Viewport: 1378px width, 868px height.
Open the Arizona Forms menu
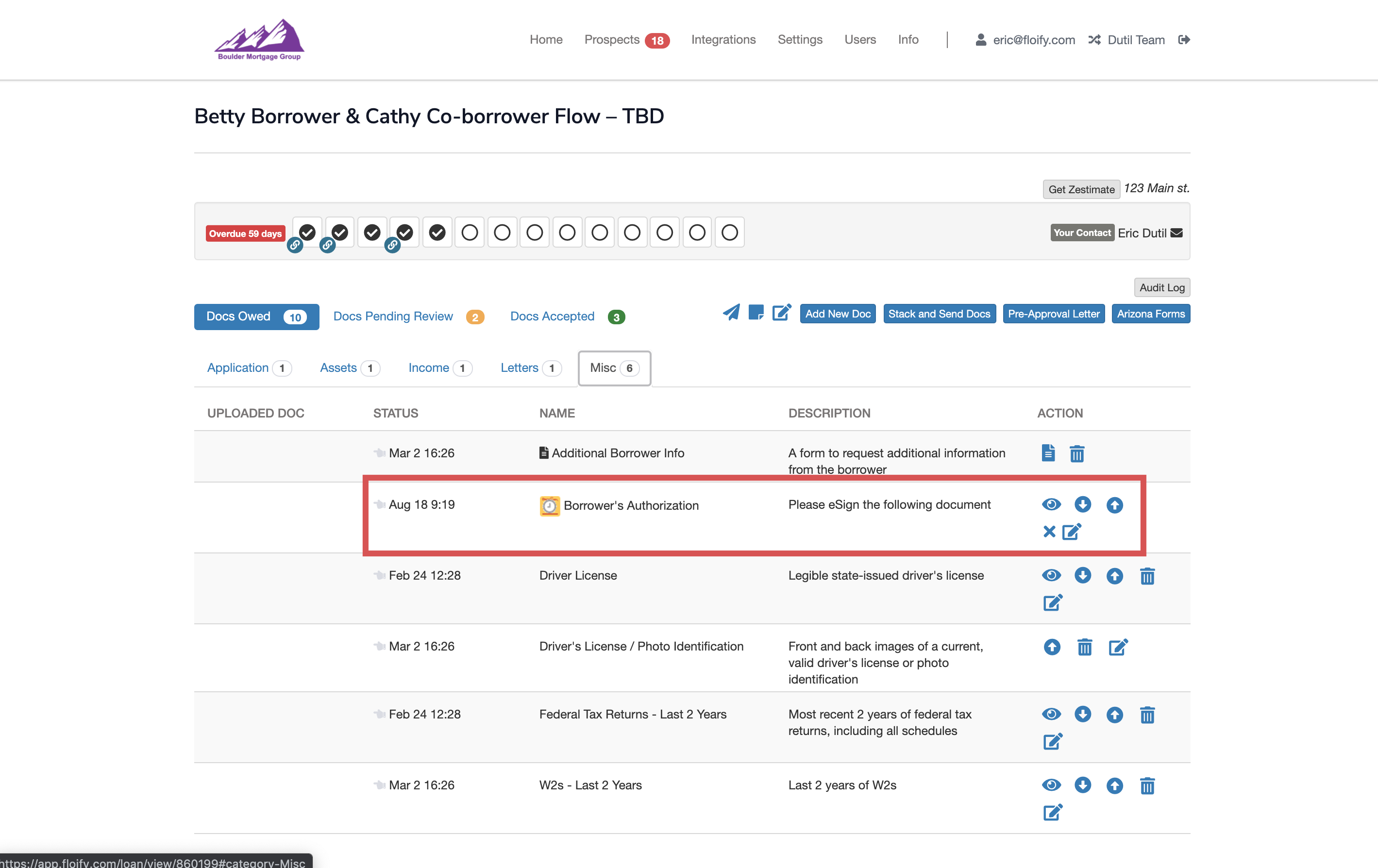point(1150,314)
